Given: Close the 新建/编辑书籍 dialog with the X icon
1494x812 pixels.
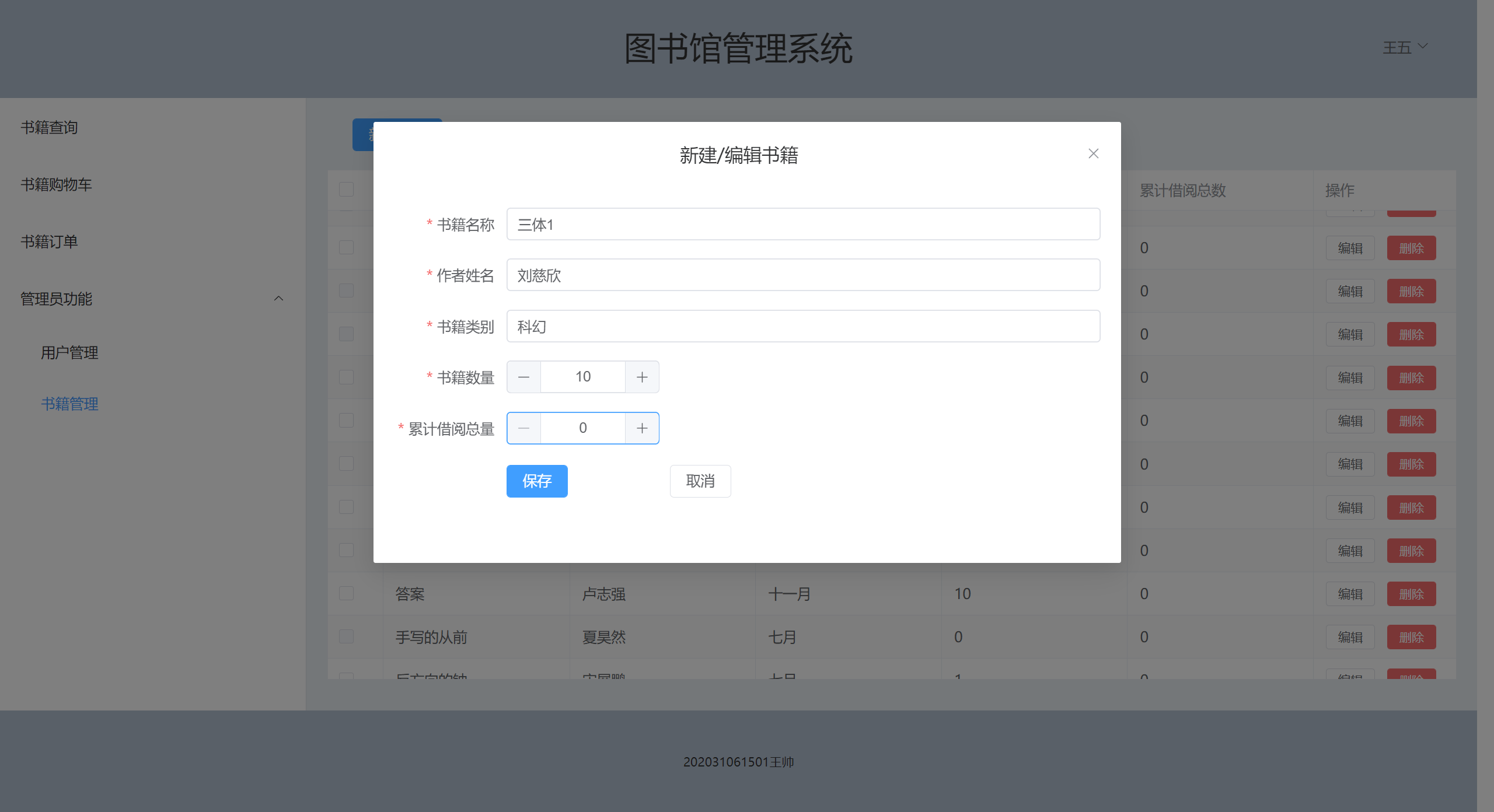Looking at the screenshot, I should (x=1093, y=153).
